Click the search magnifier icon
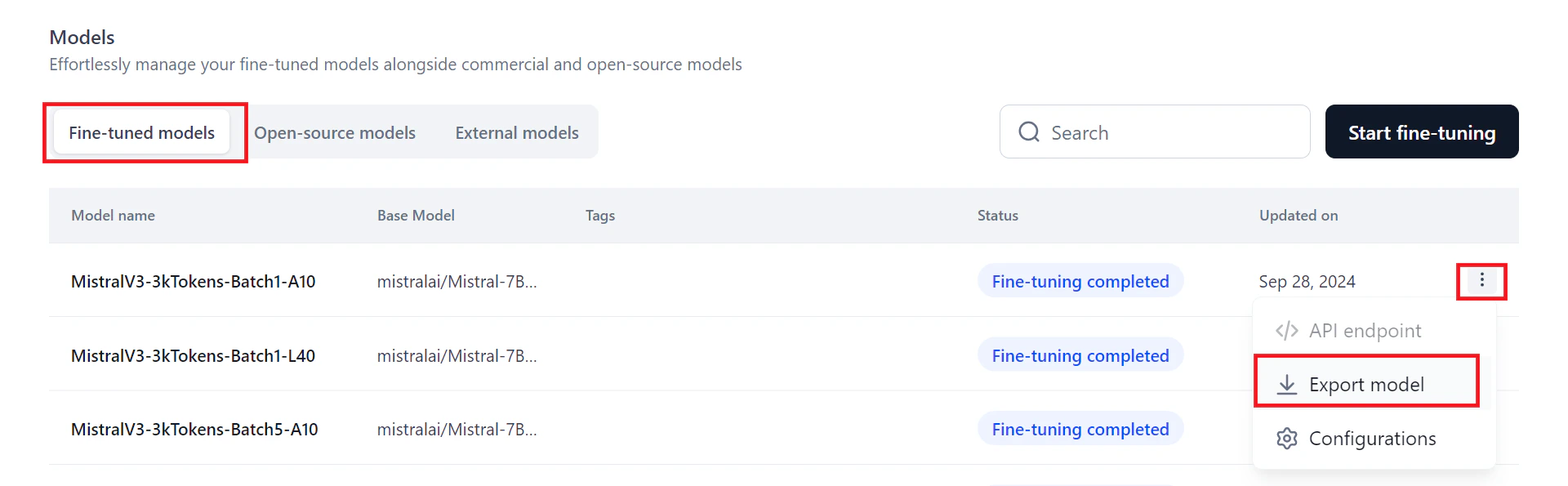This screenshot has height=486, width=1568. [x=1028, y=132]
